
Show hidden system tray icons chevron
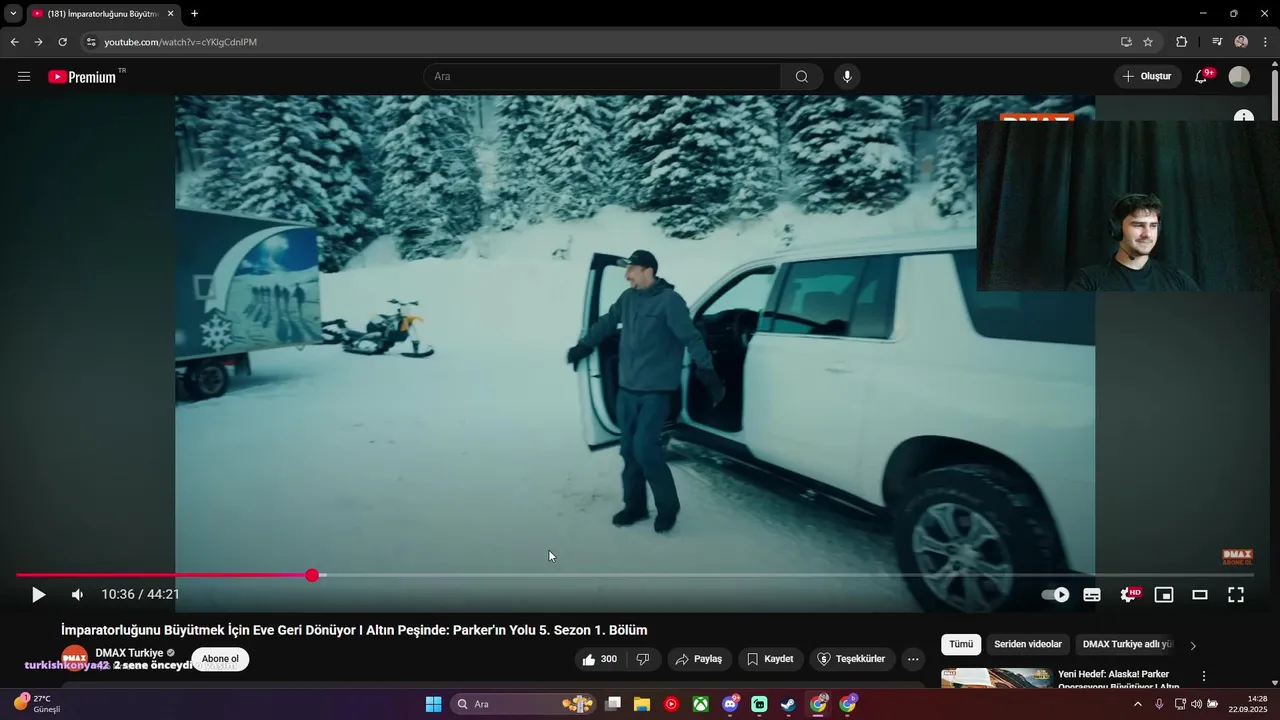(1137, 704)
